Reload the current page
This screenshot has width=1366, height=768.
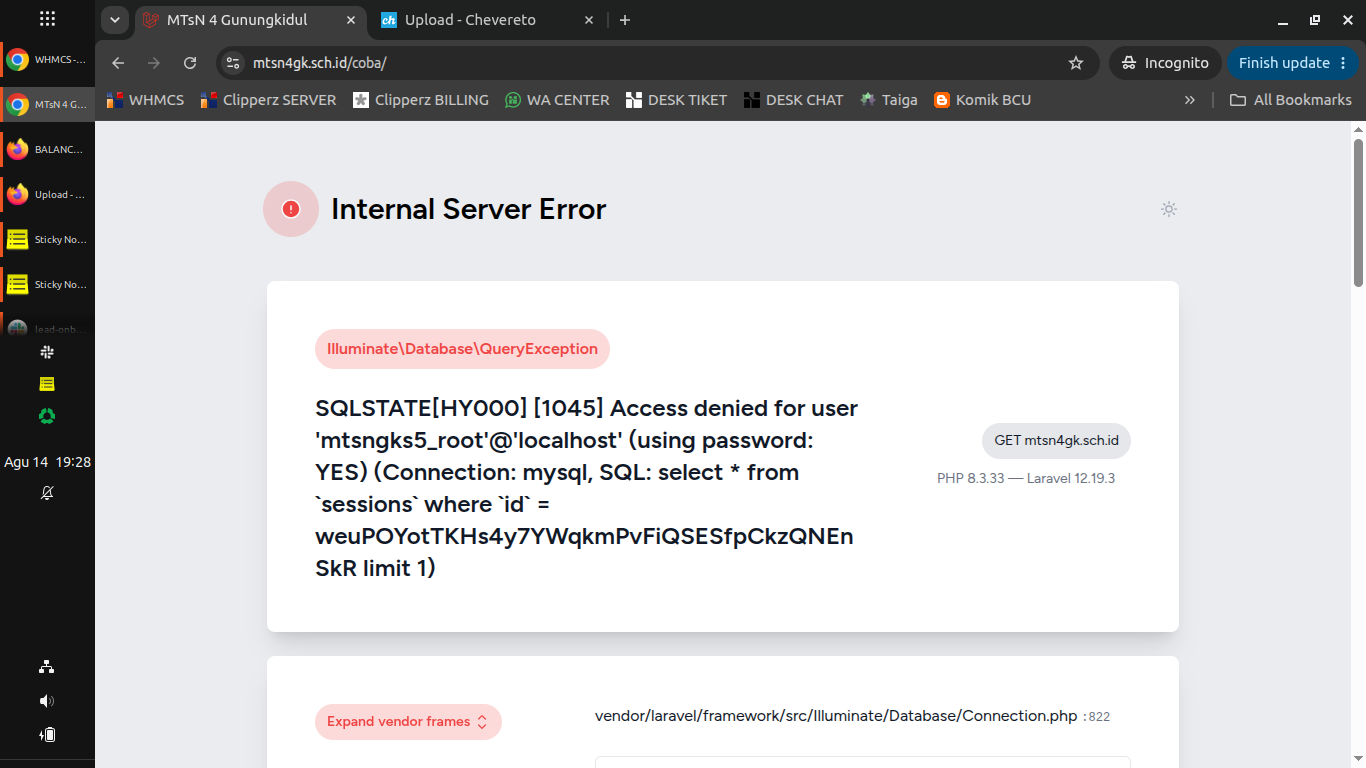(x=190, y=63)
